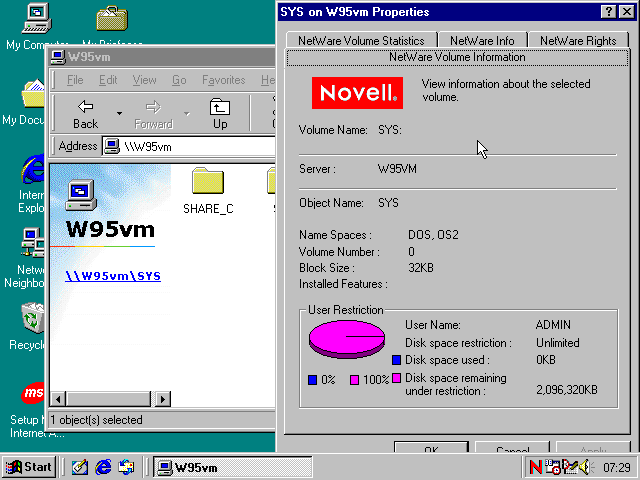640x480 pixels.
Task: Open My Computer desktop icon
Action: point(36,19)
